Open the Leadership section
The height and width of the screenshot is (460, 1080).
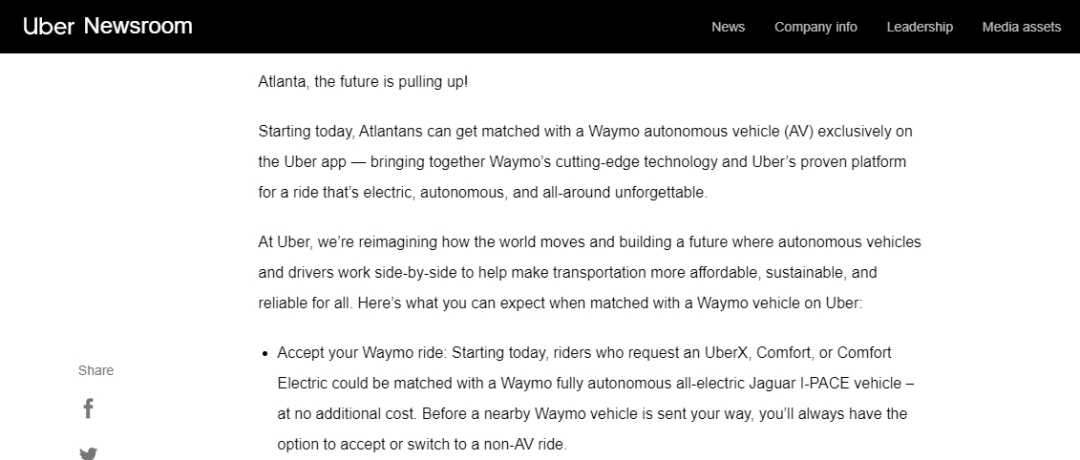click(x=919, y=27)
